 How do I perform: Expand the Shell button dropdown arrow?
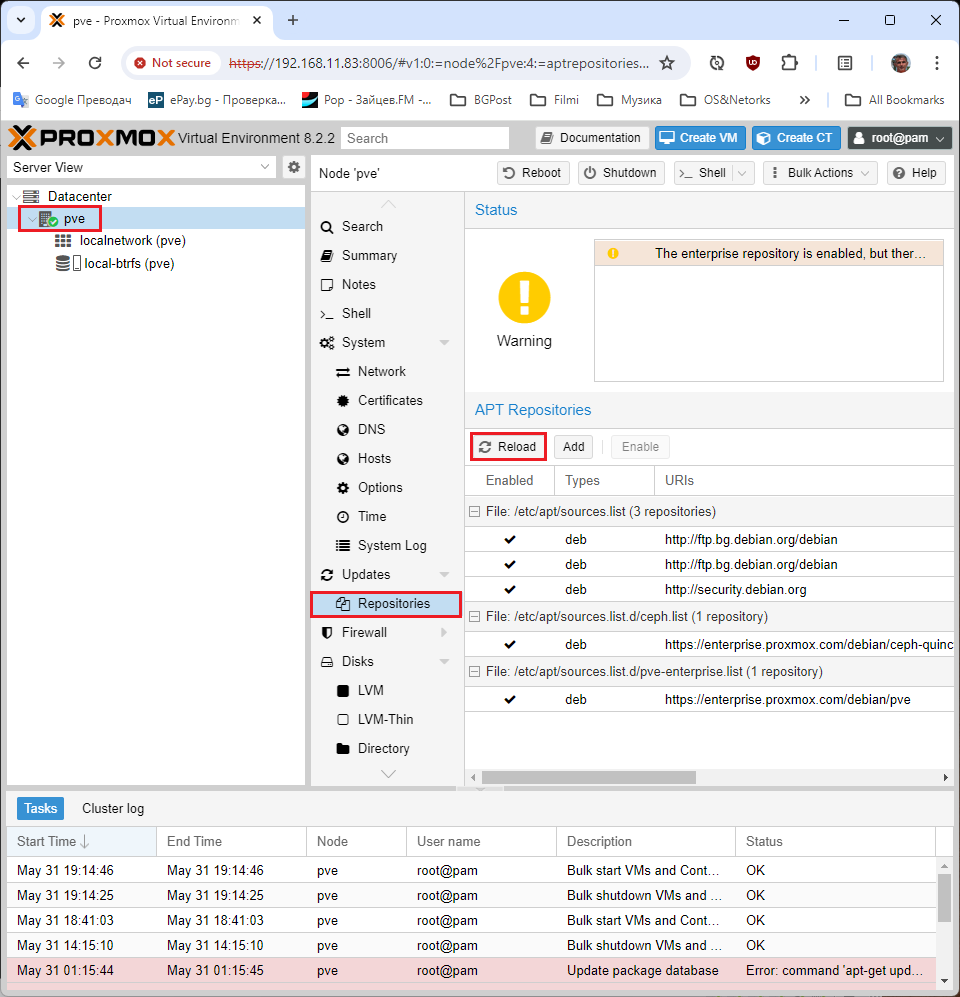point(743,173)
